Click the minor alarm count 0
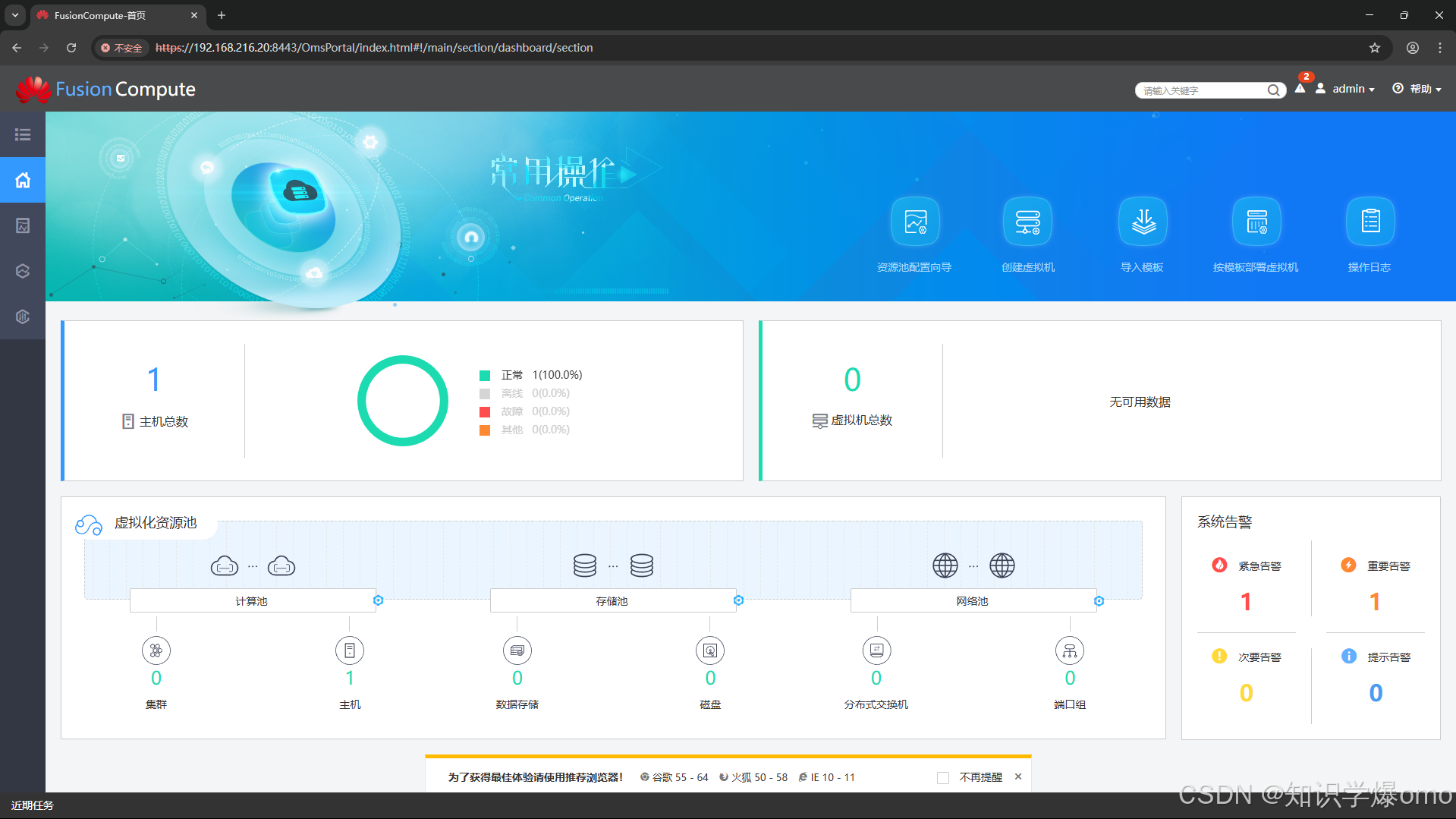The height and width of the screenshot is (819, 1456). 1246,693
